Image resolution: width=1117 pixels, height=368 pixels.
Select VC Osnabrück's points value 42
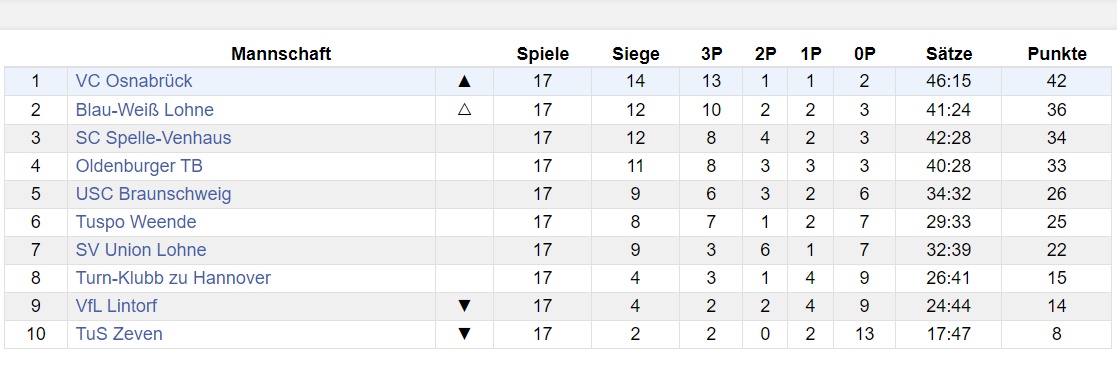pyautogui.click(x=1056, y=81)
